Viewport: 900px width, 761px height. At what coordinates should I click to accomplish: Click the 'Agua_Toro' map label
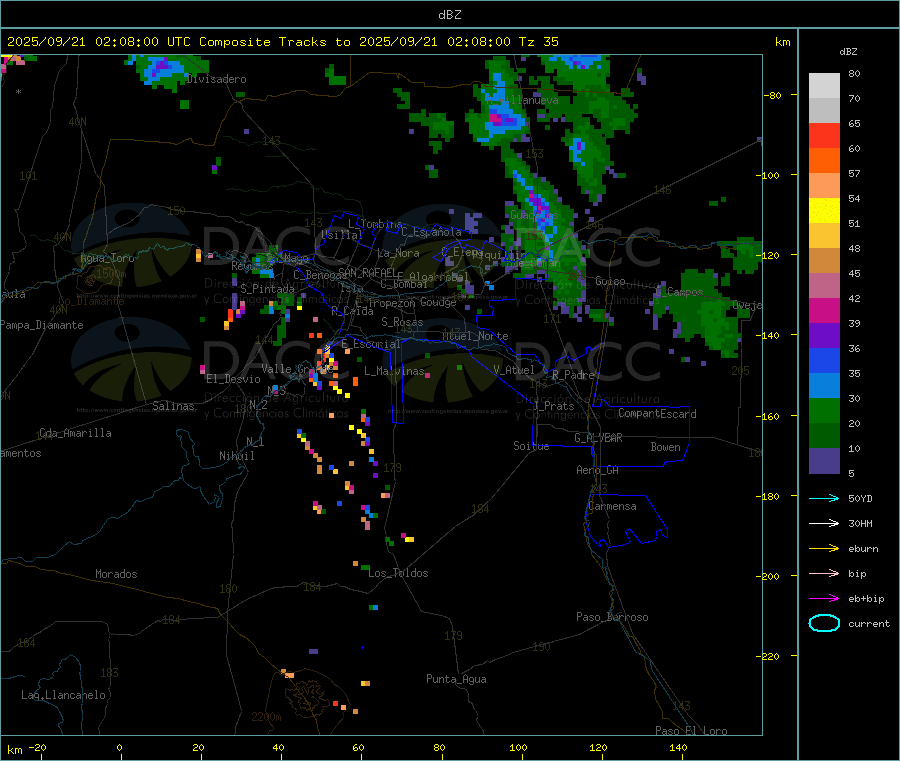[x=107, y=258]
